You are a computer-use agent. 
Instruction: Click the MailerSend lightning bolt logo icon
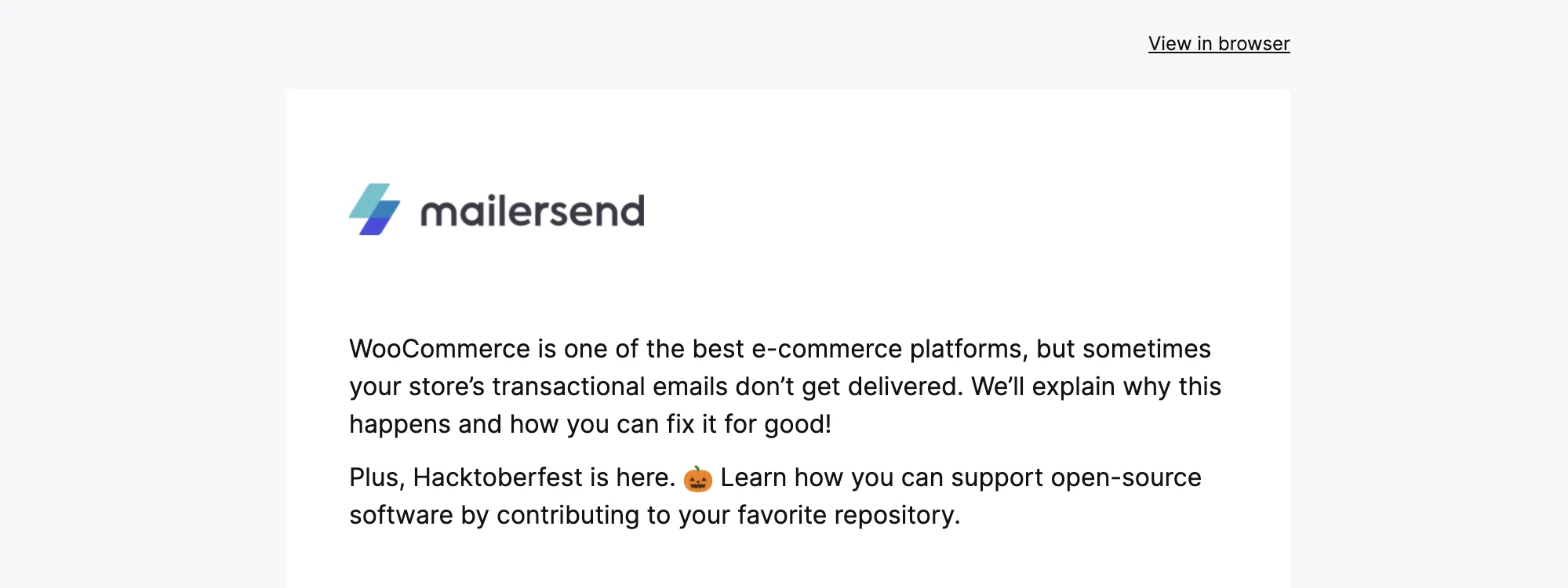374,209
